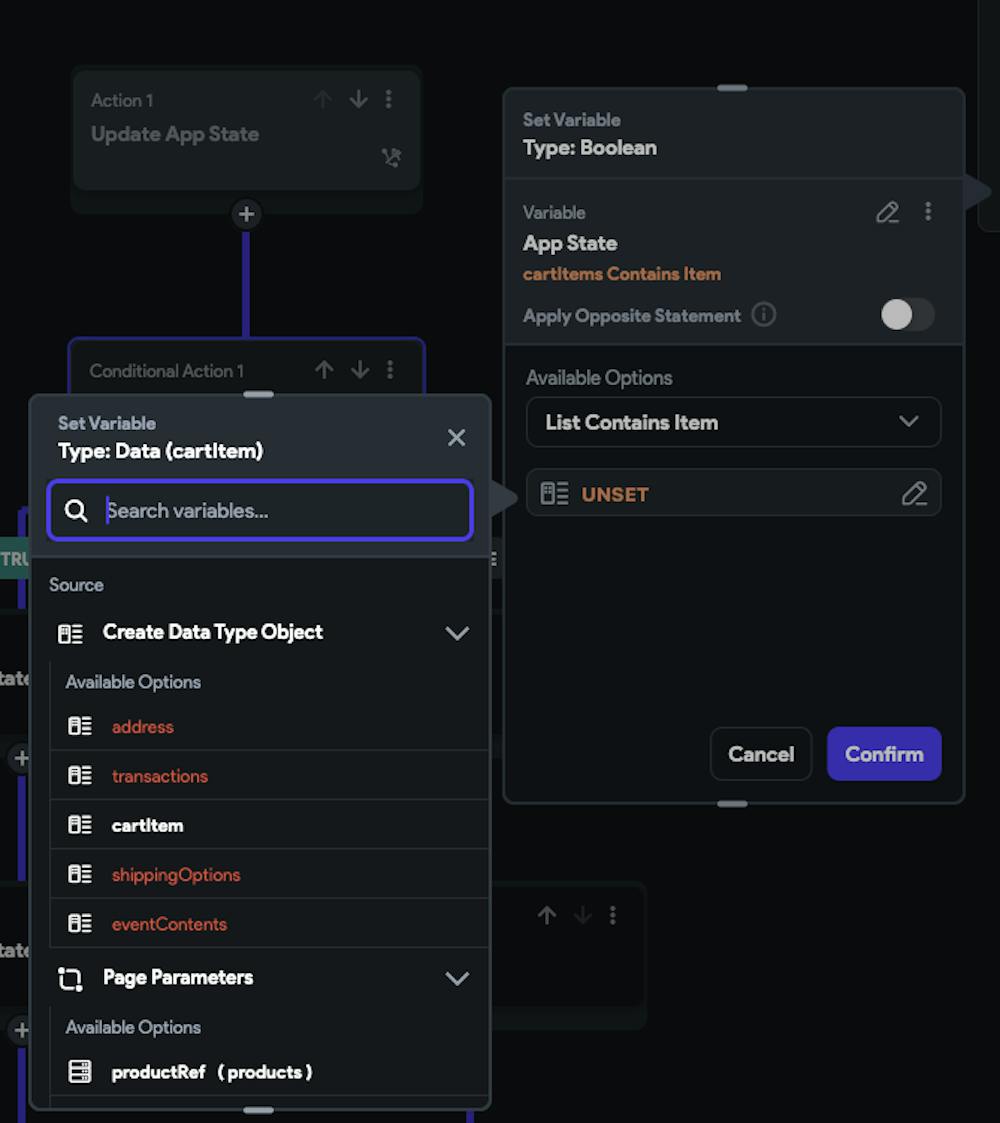Move Action 1 down with arrow
This screenshot has width=1000, height=1123.
[x=358, y=99]
